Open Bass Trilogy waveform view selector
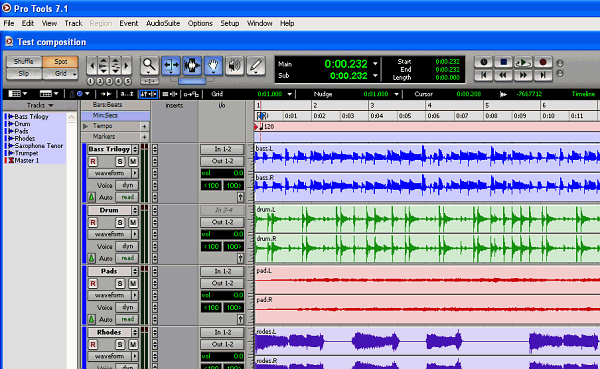Screen dimensions: 600x369 [x=112, y=173]
